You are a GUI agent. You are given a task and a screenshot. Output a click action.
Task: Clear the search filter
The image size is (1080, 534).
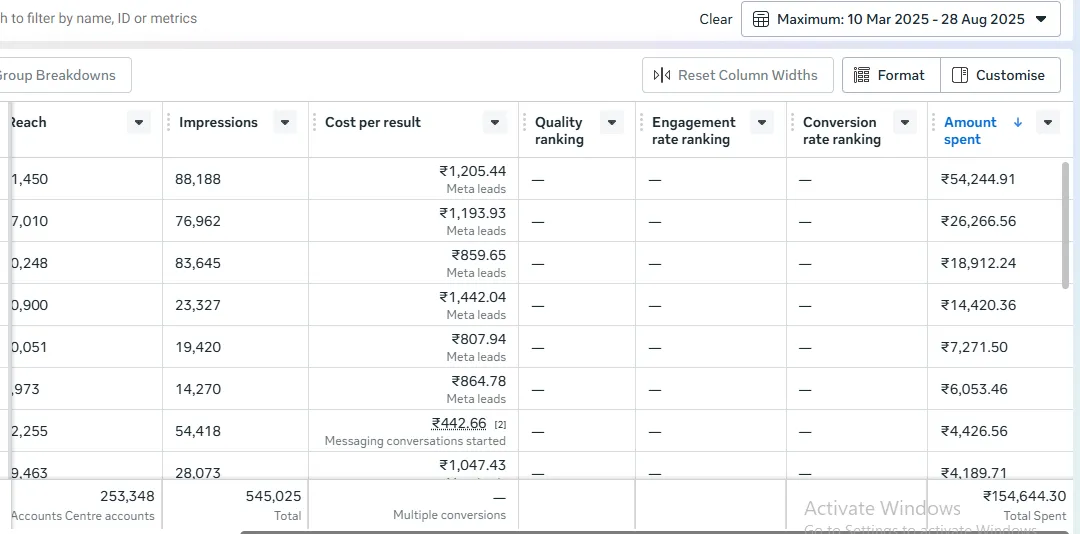(716, 19)
